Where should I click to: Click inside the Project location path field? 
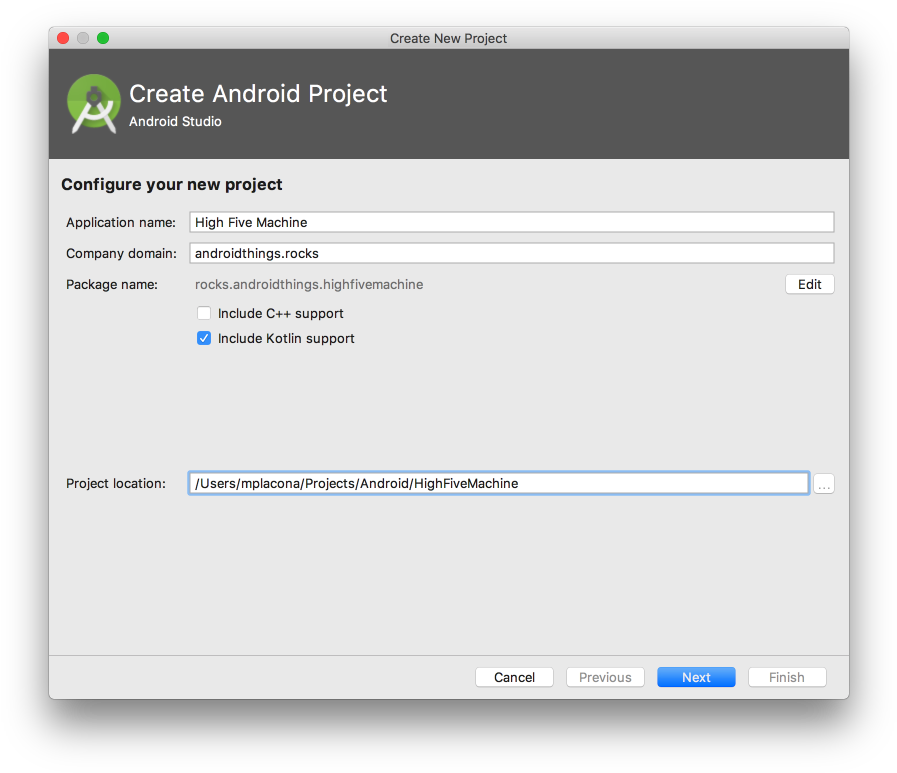coord(498,484)
